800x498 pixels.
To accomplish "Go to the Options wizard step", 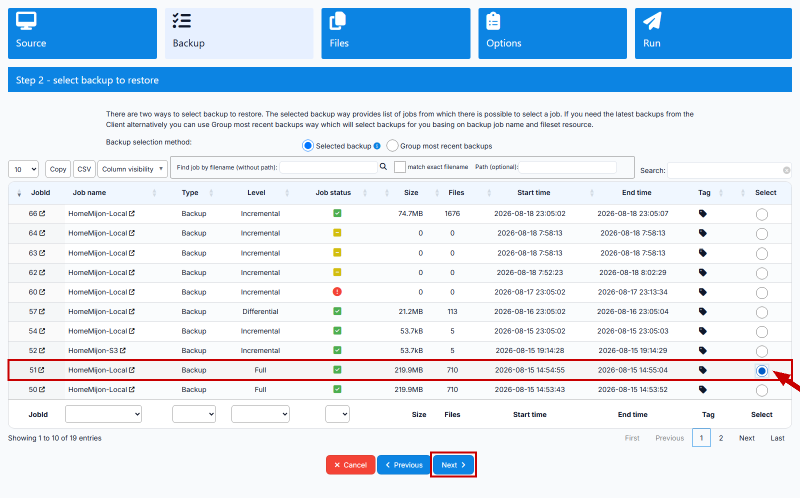I will 553,33.
